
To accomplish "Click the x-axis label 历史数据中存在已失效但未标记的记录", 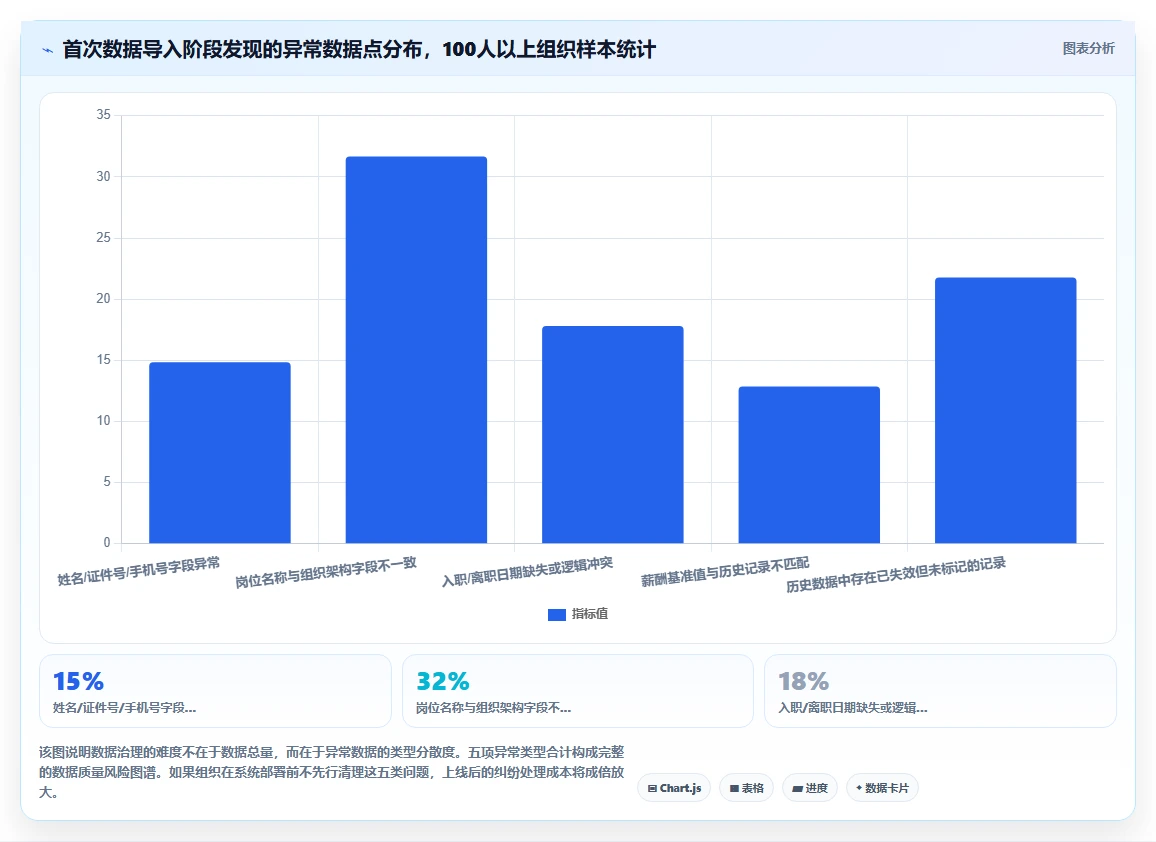I will click(896, 575).
